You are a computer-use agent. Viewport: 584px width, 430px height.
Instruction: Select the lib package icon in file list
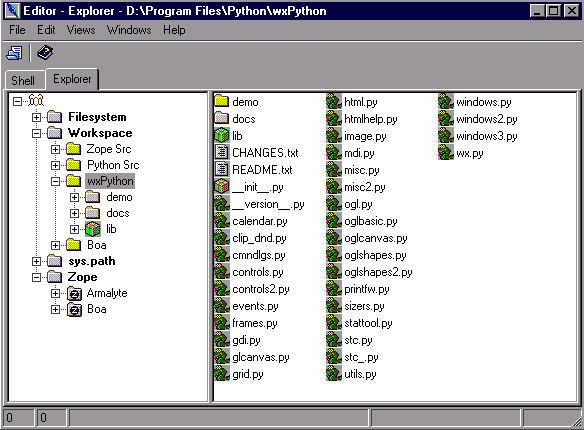coord(222,136)
